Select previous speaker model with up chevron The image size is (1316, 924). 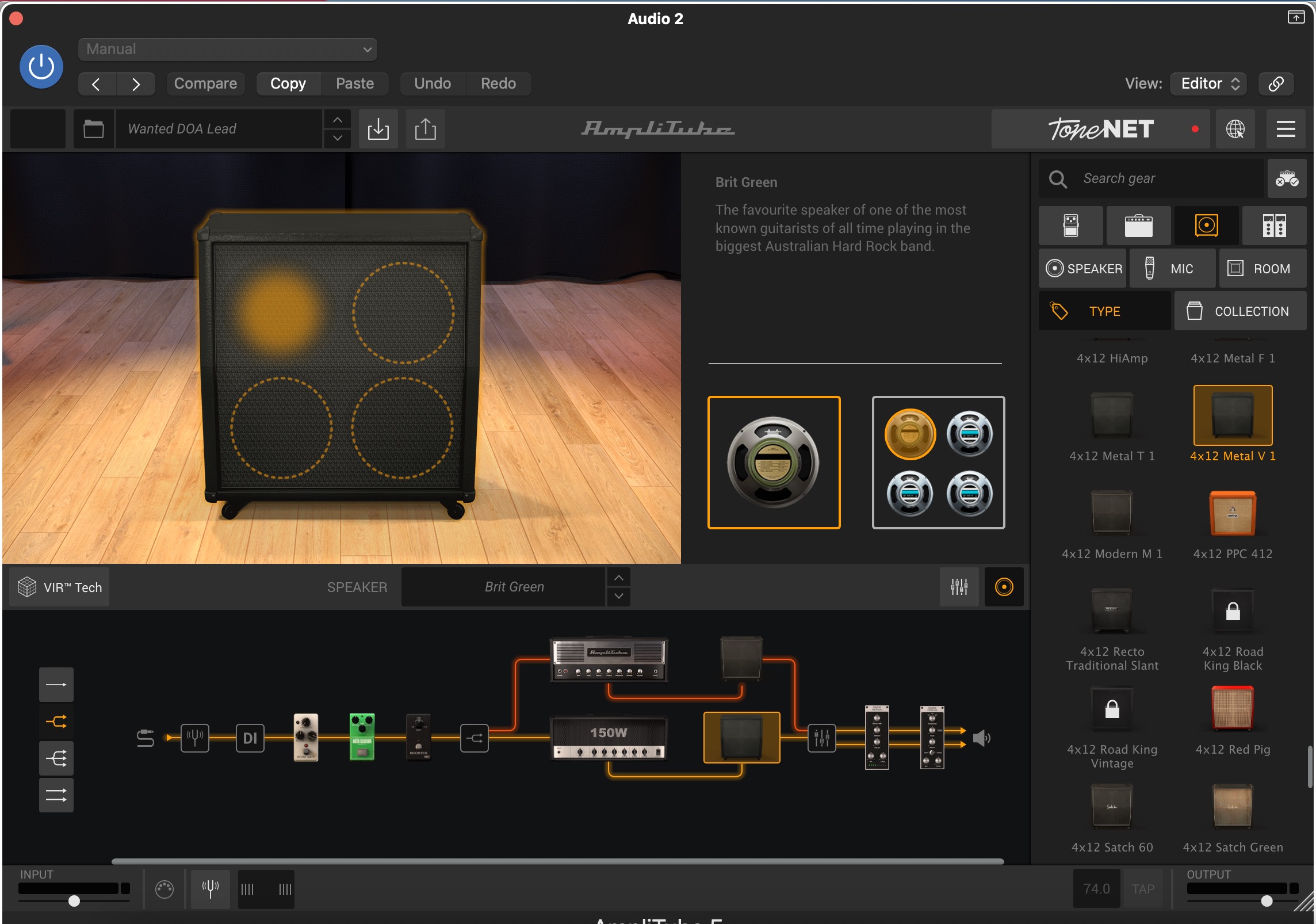coord(619,578)
